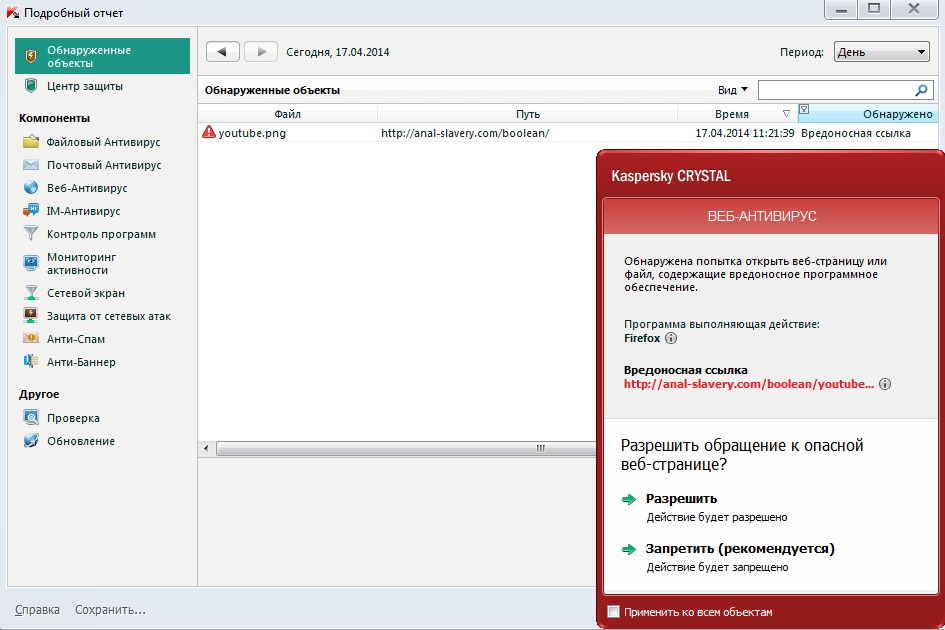
Task: Click the info icon beside malicious link
Action: 885,384
